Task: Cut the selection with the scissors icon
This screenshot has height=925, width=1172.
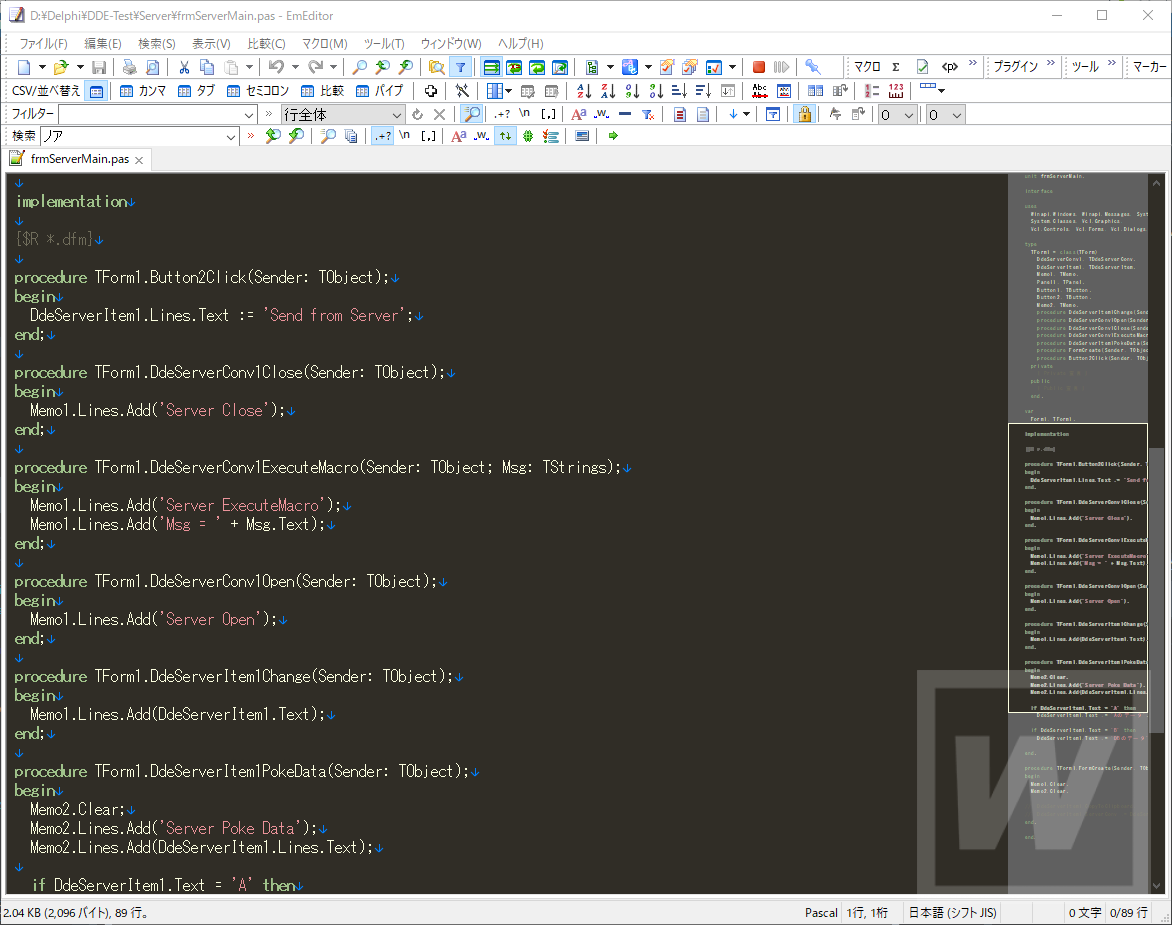Action: click(x=184, y=67)
